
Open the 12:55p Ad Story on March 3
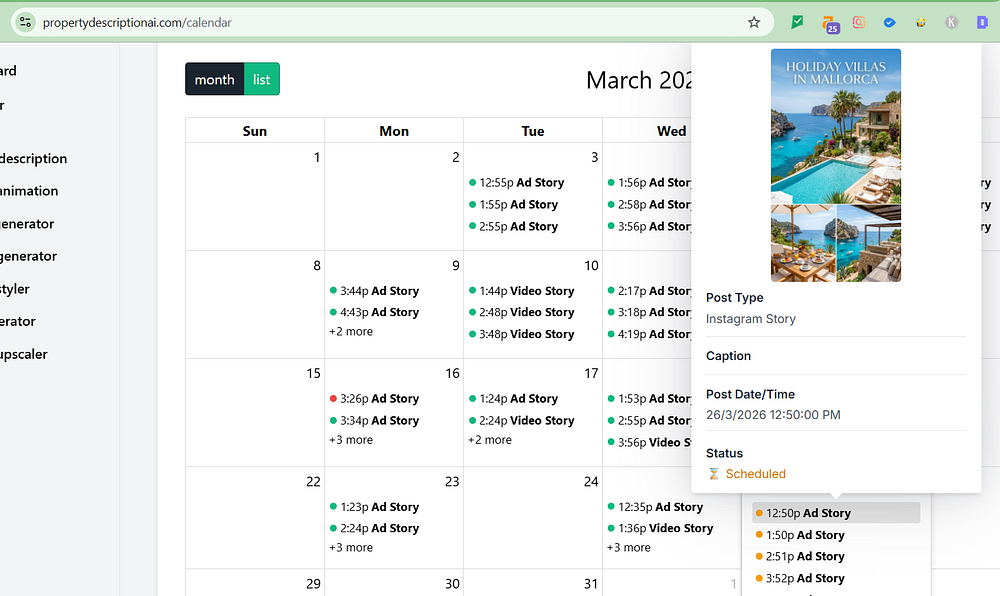point(516,182)
